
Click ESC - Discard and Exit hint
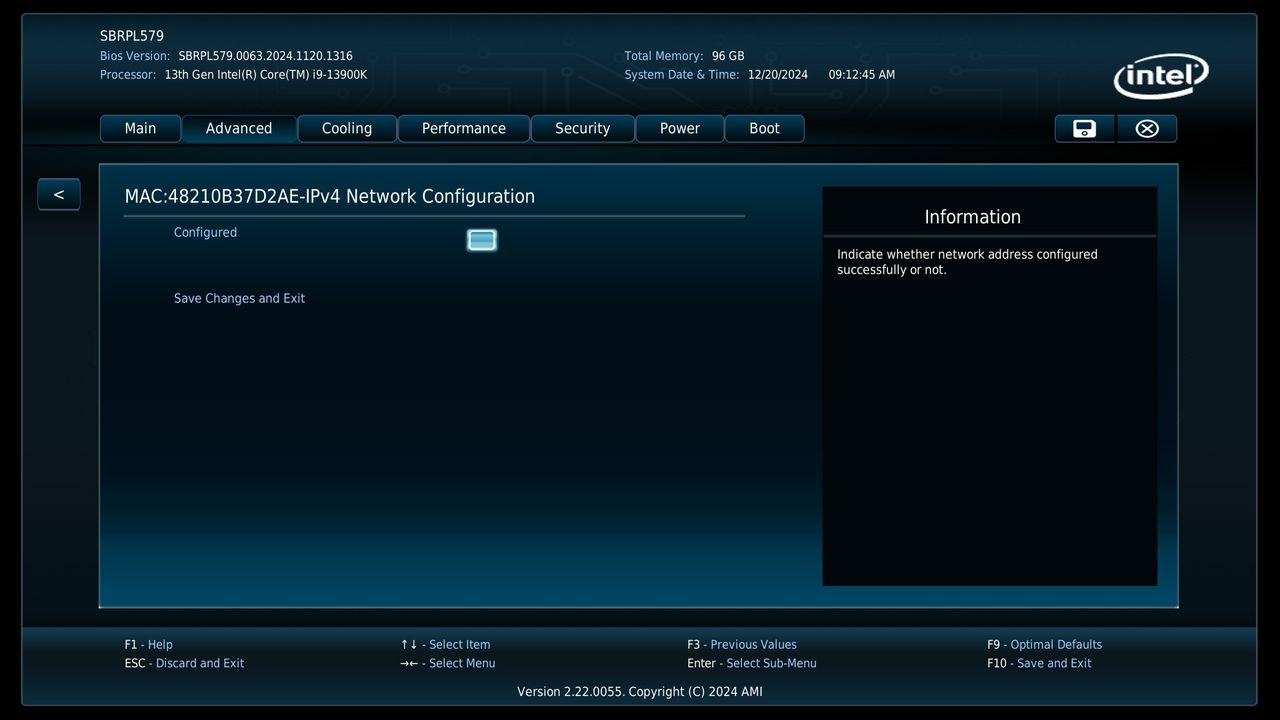[184, 663]
